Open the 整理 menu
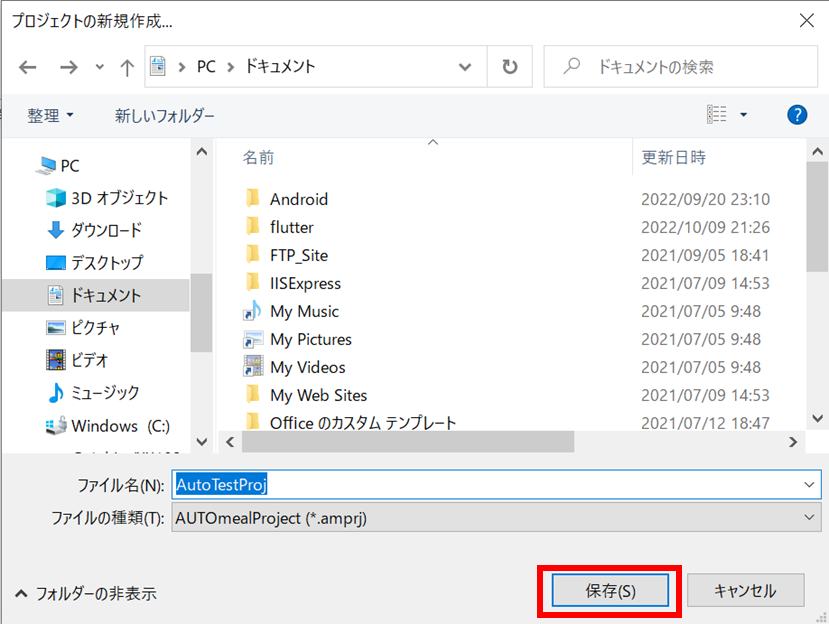The image size is (829, 624). (x=50, y=116)
